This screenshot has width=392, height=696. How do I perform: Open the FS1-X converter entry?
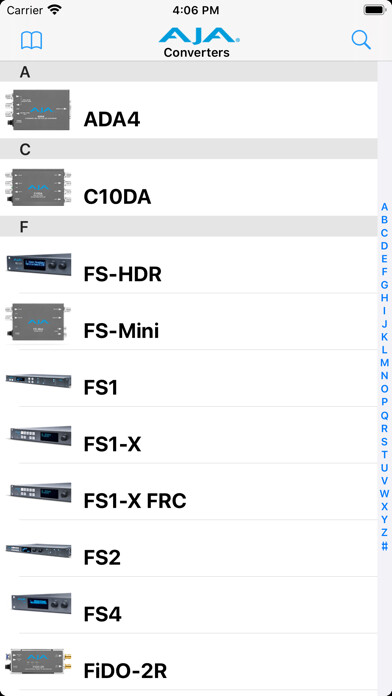click(189, 435)
